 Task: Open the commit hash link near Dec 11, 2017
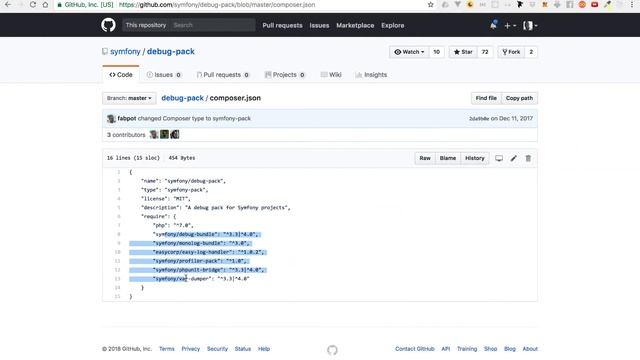(479, 118)
